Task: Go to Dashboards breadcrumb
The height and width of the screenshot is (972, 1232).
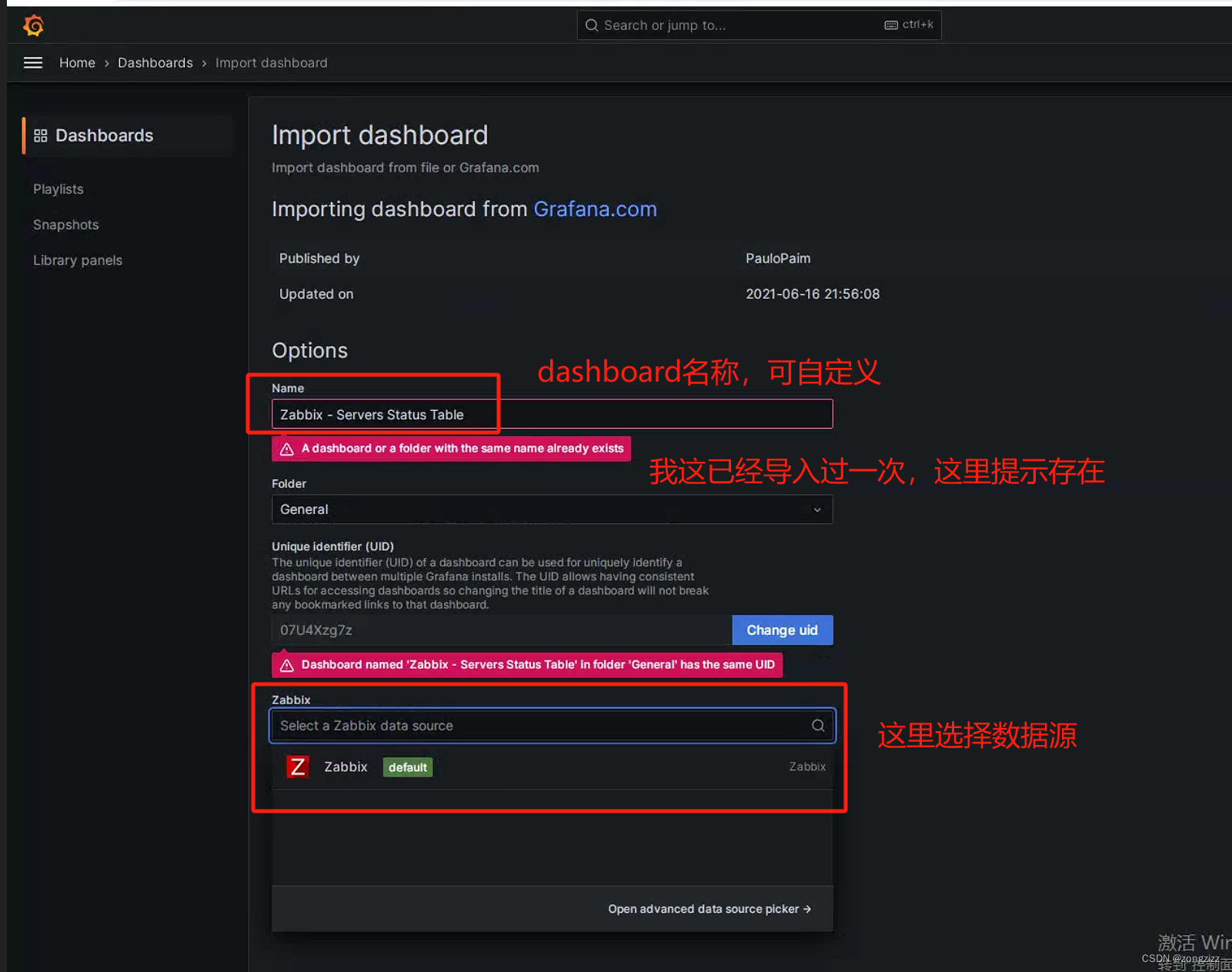Action: coord(155,63)
